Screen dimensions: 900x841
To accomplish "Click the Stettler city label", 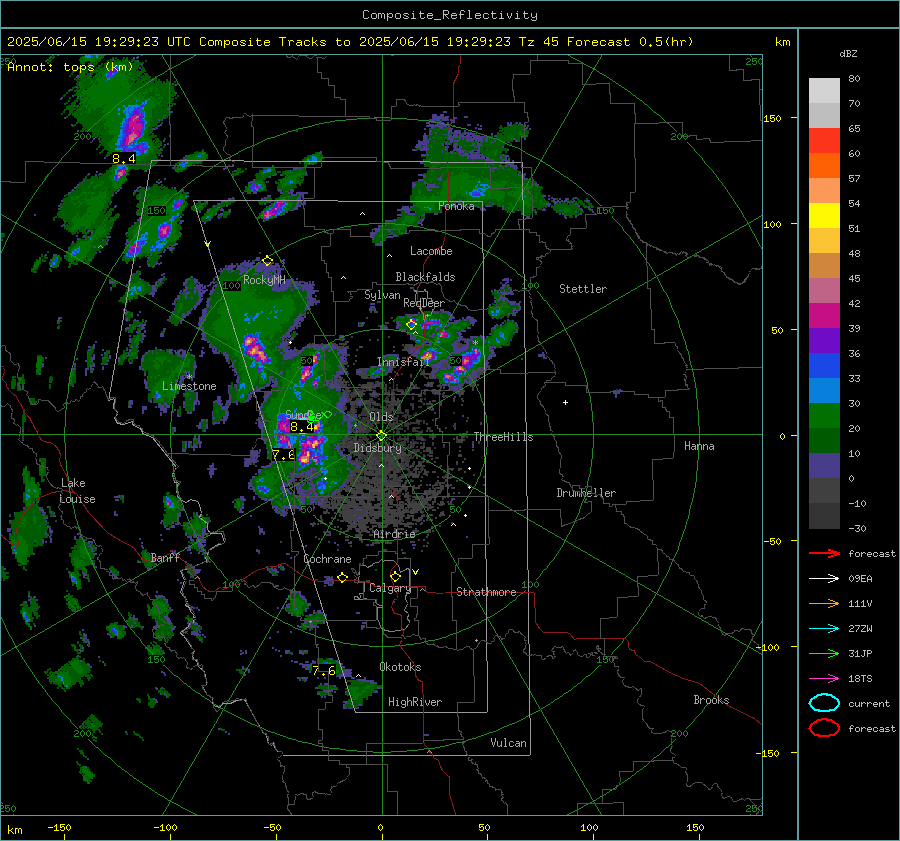I will coord(583,289).
